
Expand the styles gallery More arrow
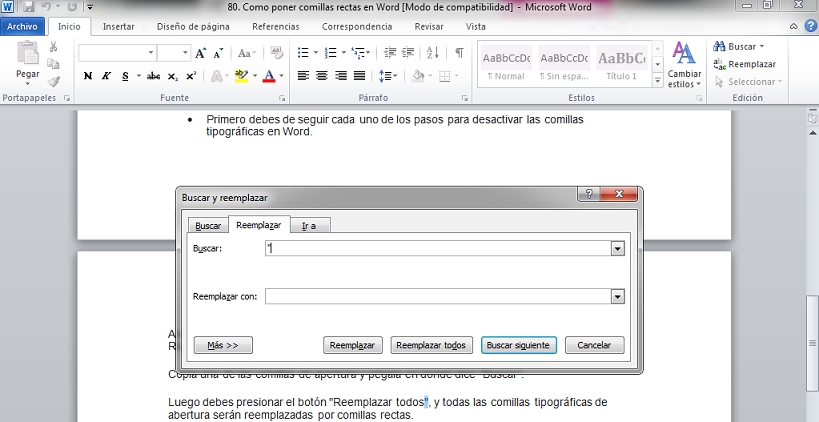658,80
